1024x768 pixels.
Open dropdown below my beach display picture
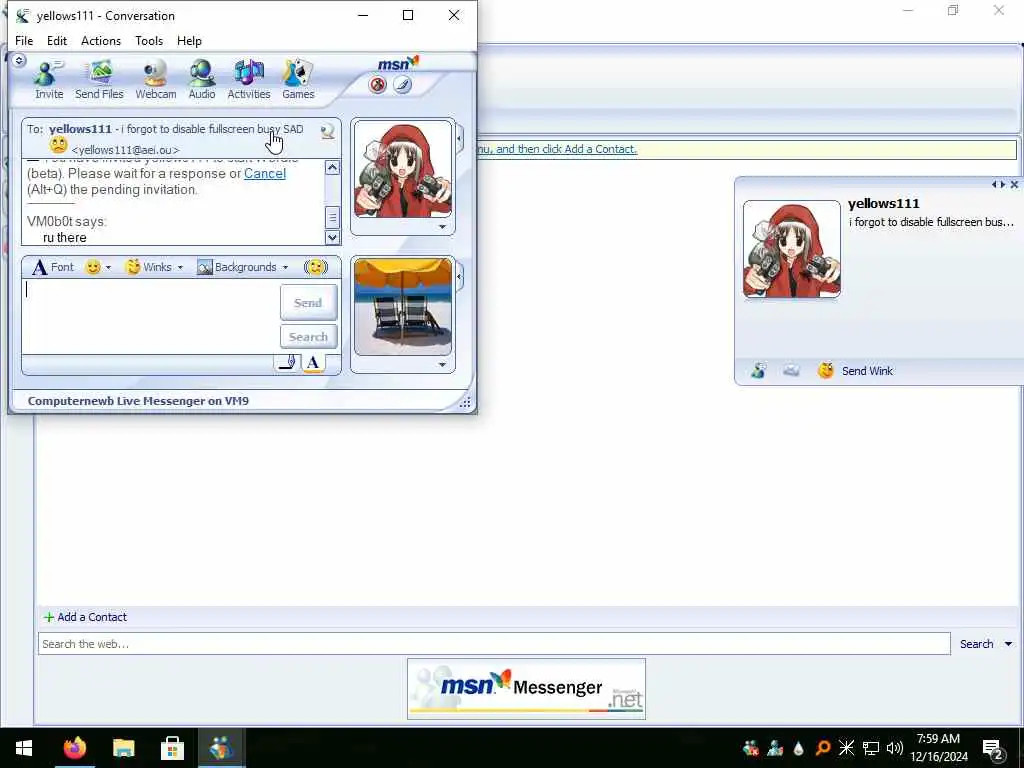click(x=443, y=364)
